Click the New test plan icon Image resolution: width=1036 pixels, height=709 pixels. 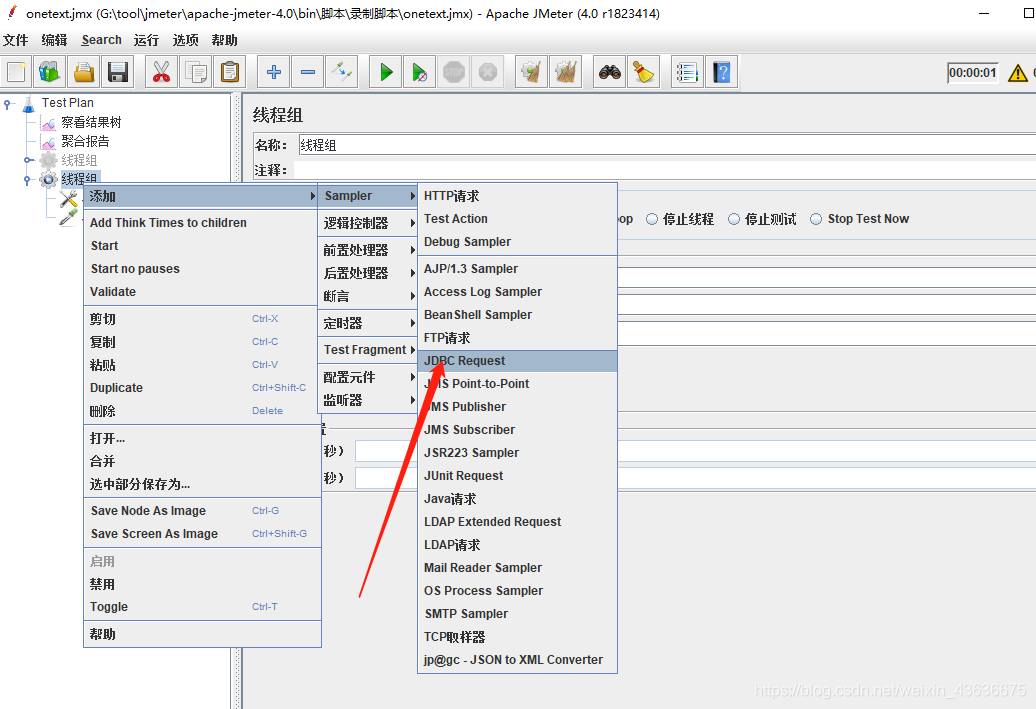click(17, 72)
